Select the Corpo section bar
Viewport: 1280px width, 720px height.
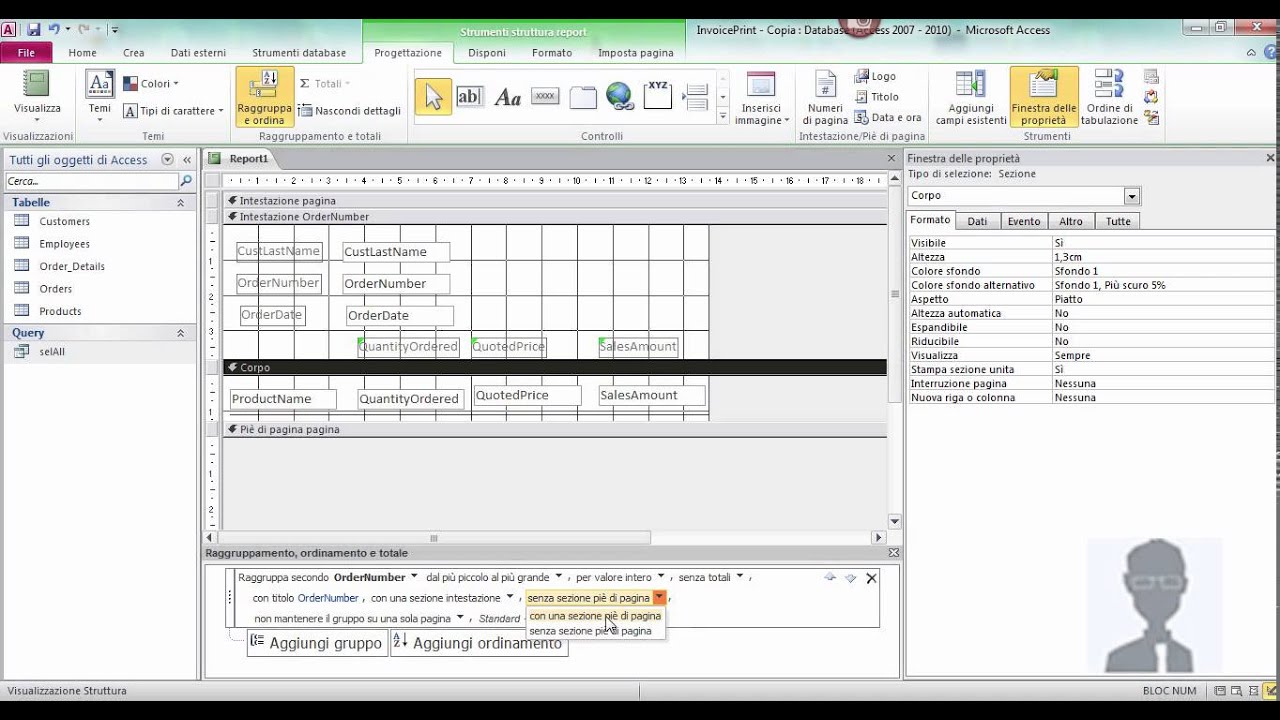555,367
